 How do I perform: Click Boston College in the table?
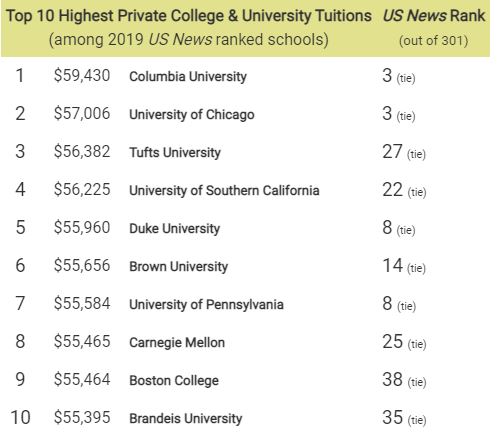point(174,381)
